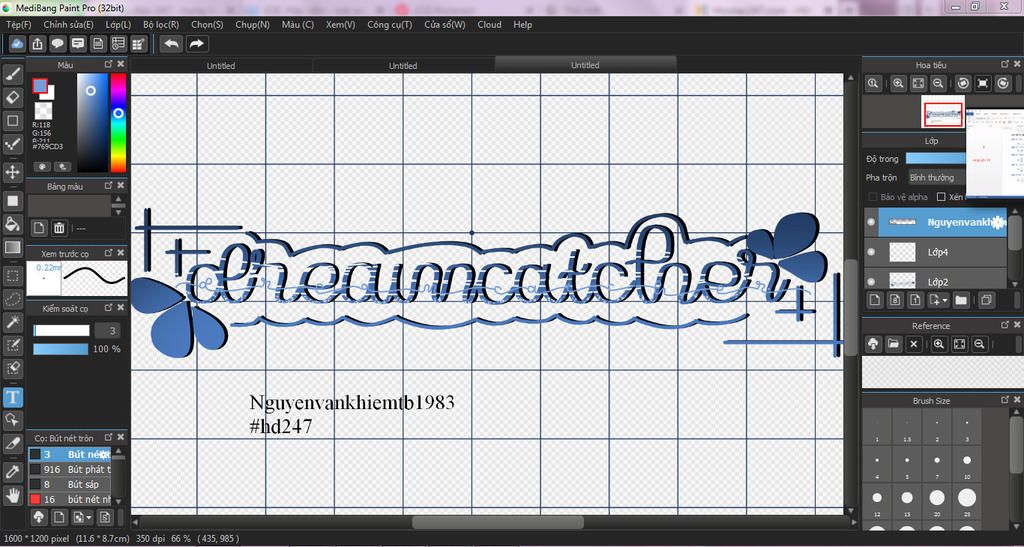Image resolution: width=1024 pixels, height=547 pixels.
Task: Click the rainbow hue slider strip
Action: pos(118,123)
